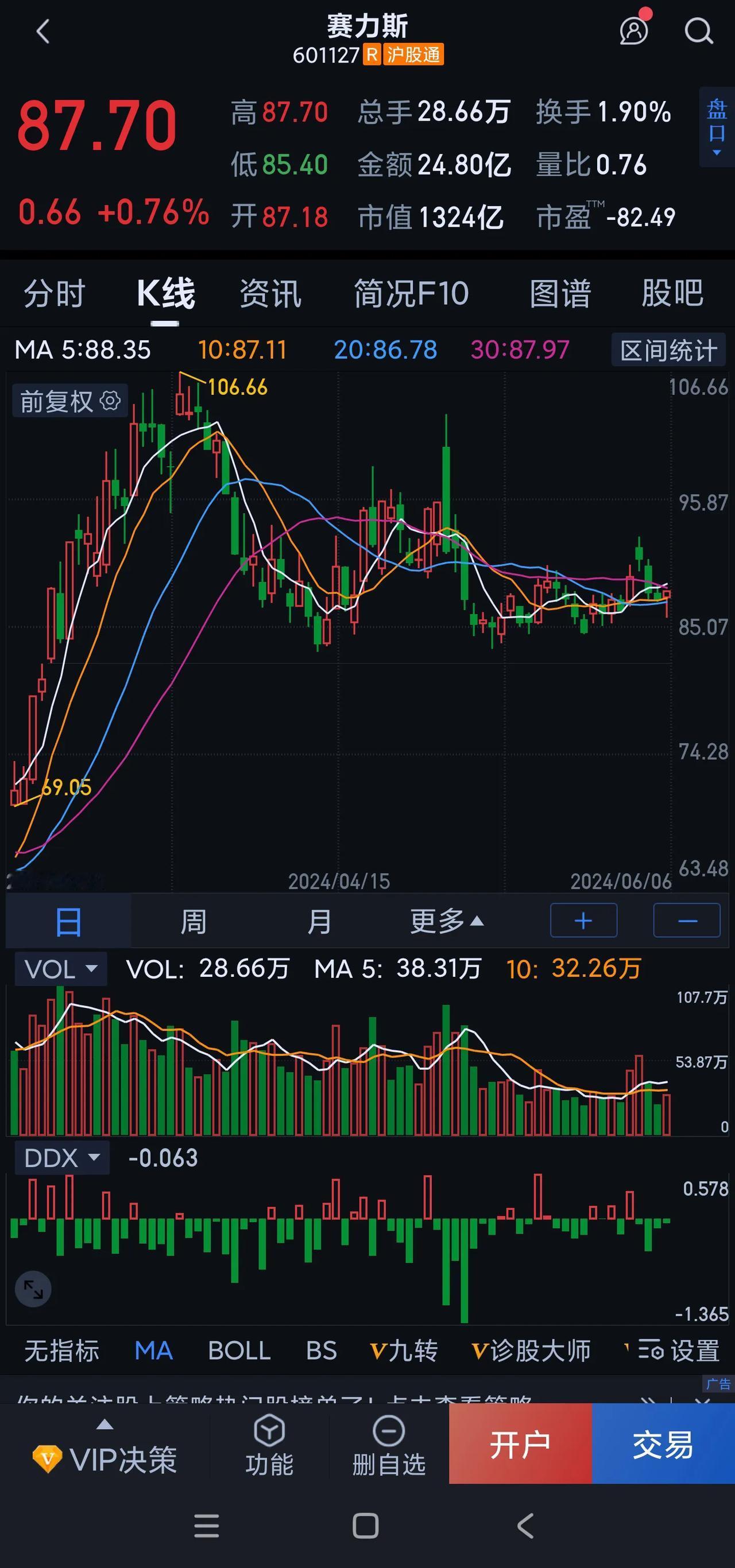Tap 金额 24.80亿 amount value

[434, 165]
